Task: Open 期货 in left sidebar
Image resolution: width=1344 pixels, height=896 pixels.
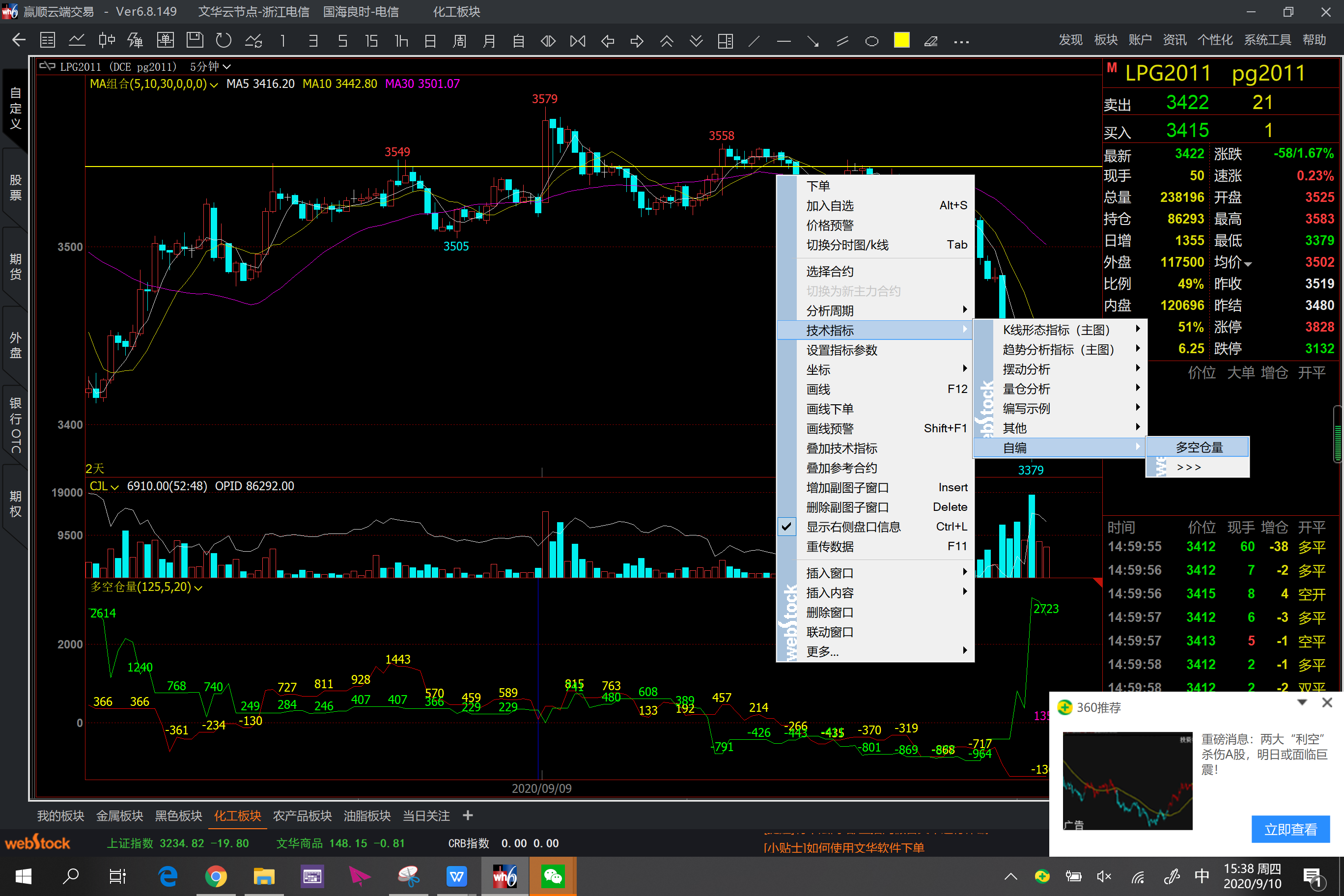Action: click(15, 267)
